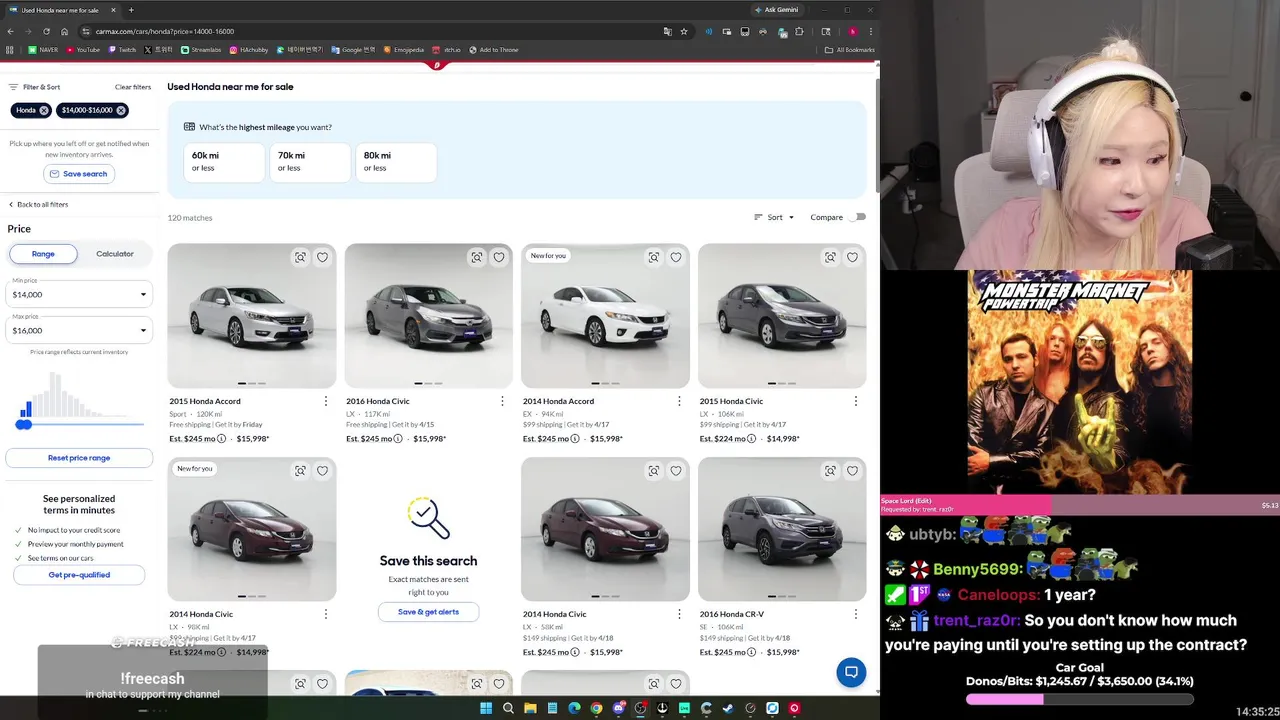
Task: Choose 60k mi or less mileage
Action: [224, 162]
